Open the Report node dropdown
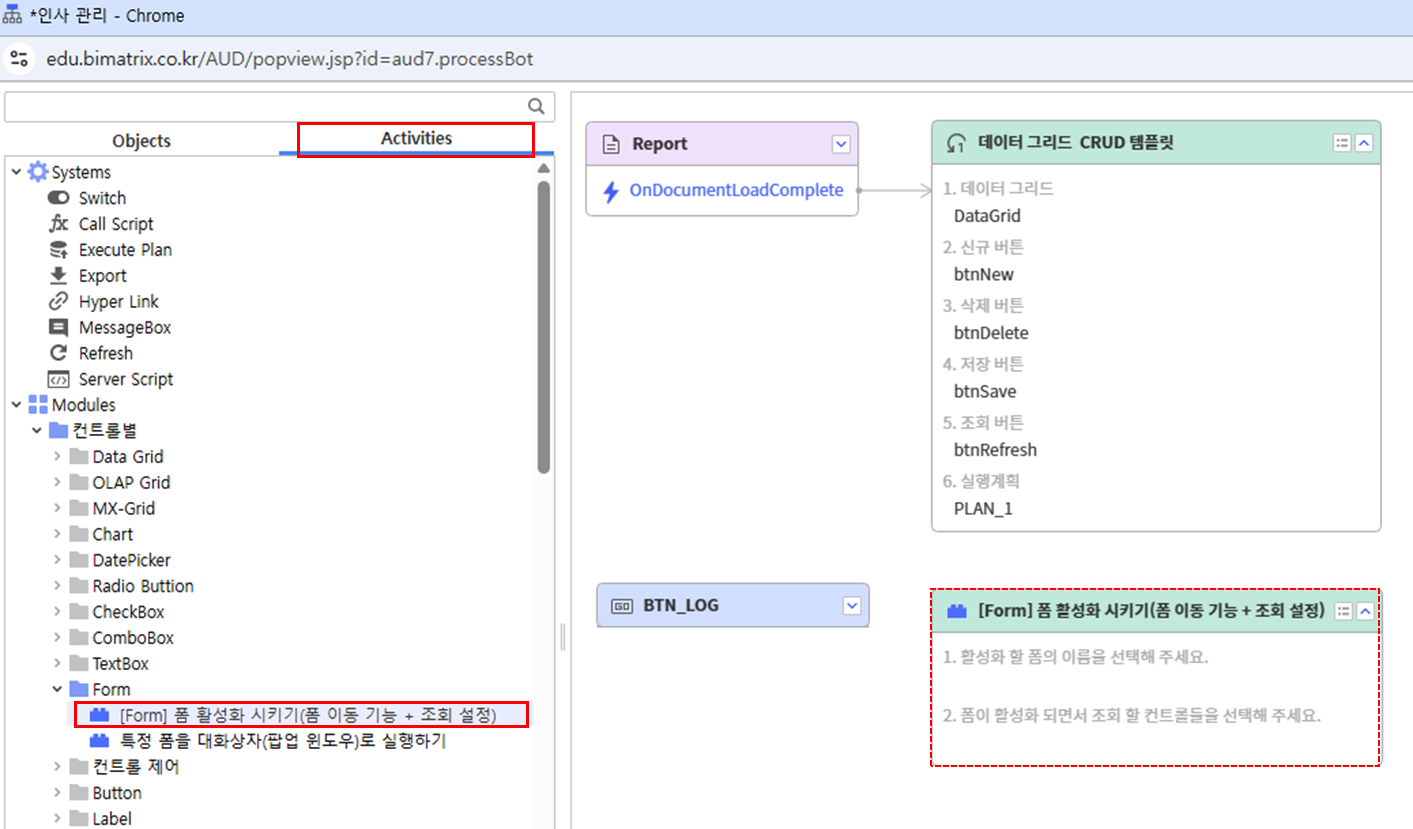The height and width of the screenshot is (829, 1413). pyautogui.click(x=841, y=145)
